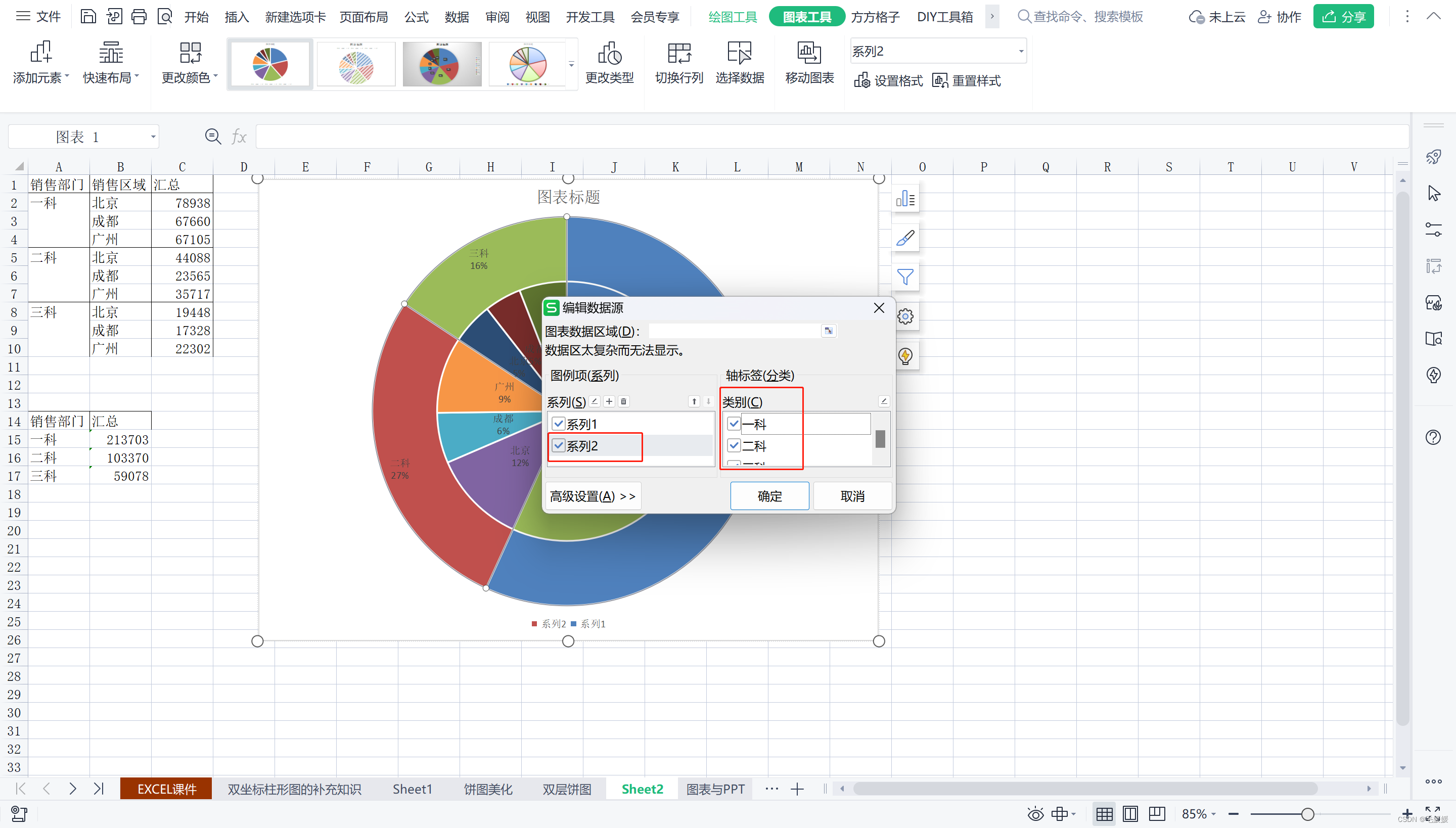Uncheck the 一科 category checkbox
1456x828 pixels.
734,424
